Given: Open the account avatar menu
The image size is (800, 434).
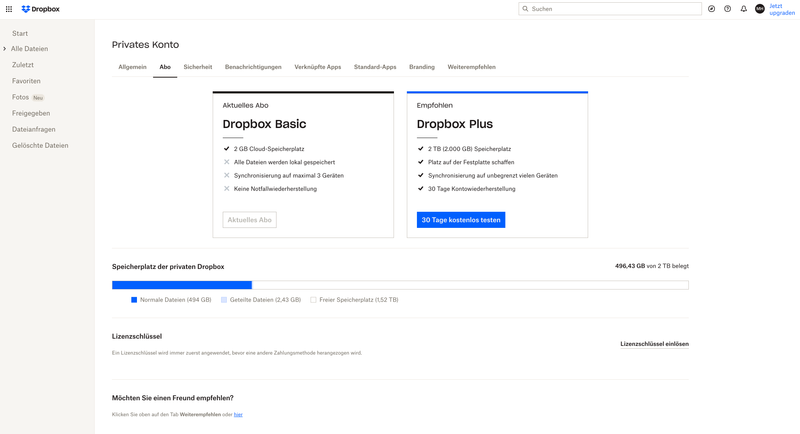Looking at the screenshot, I should [x=760, y=9].
